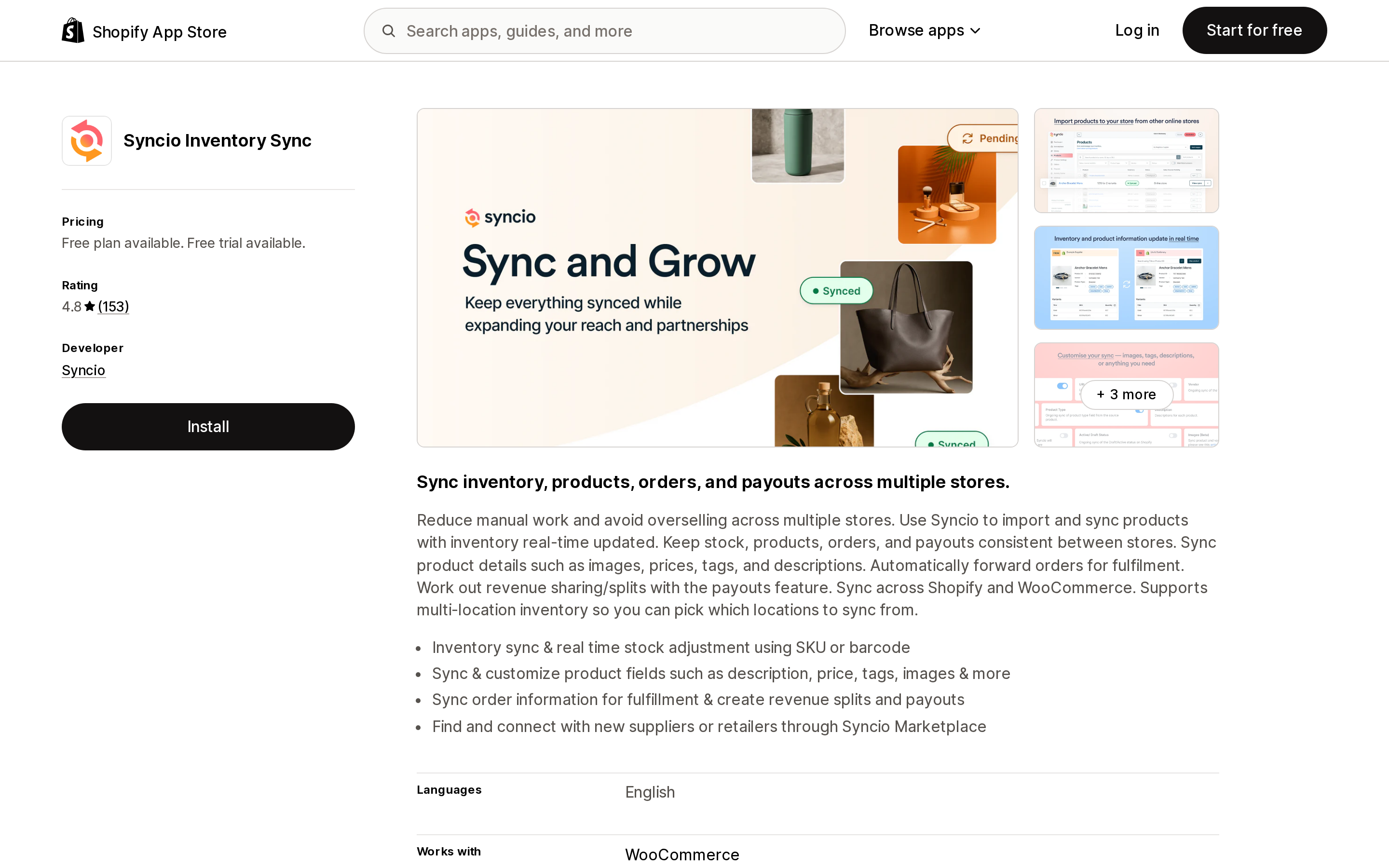Click the Shopify bag logo icon
1389x868 pixels.
pos(73,30)
